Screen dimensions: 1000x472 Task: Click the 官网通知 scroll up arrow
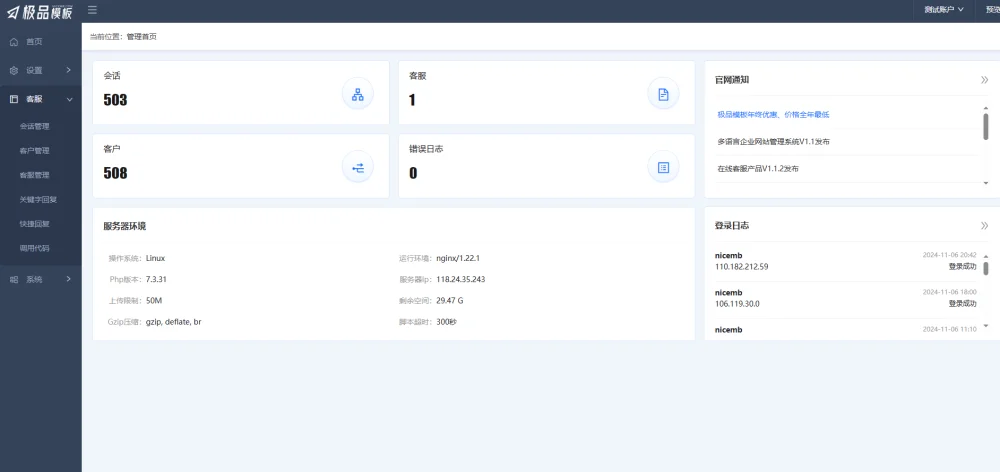point(986,108)
